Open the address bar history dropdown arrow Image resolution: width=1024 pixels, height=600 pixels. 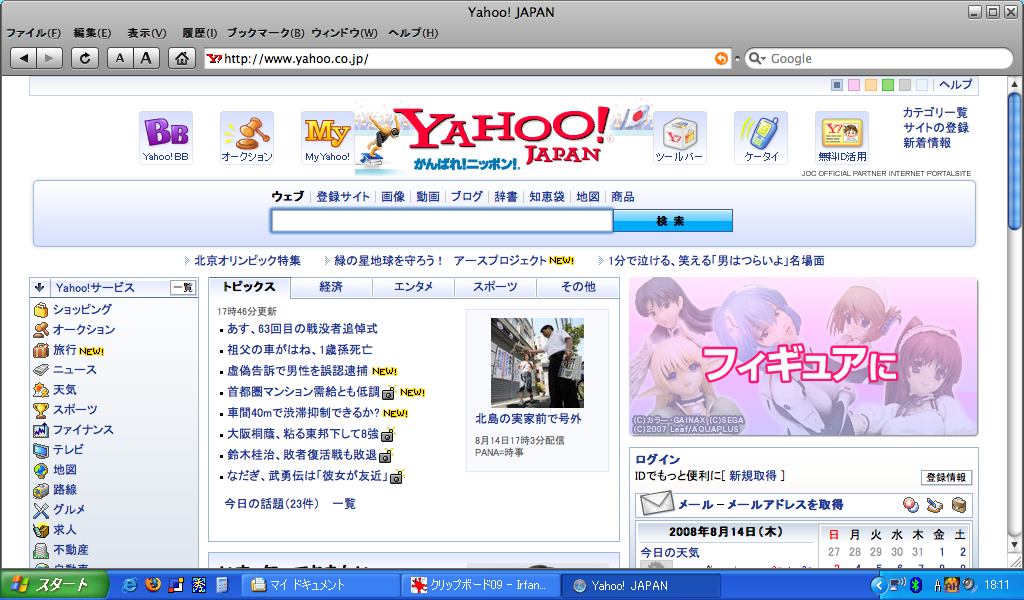737,59
